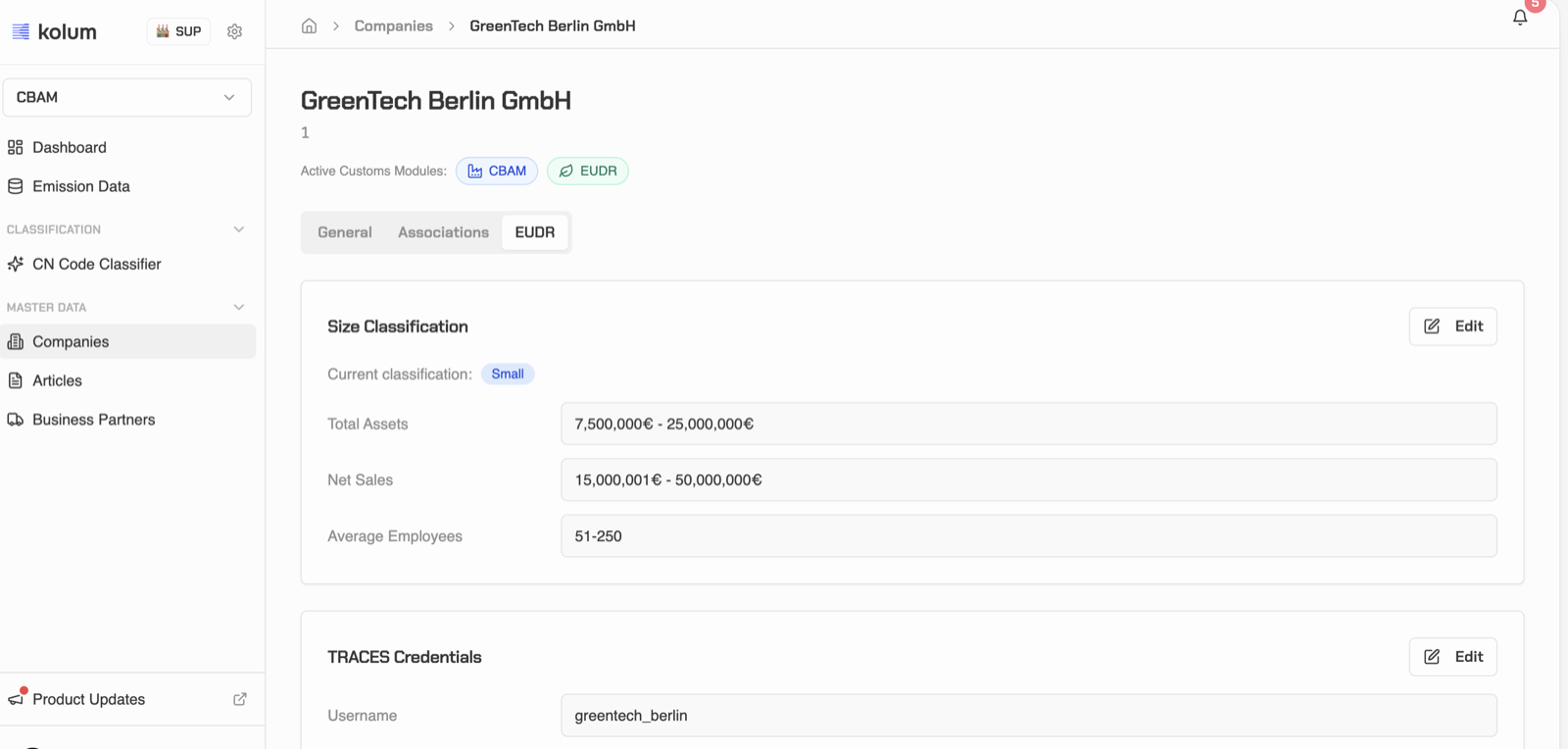Click the Emission Data database icon
1568x749 pixels.
16,186
